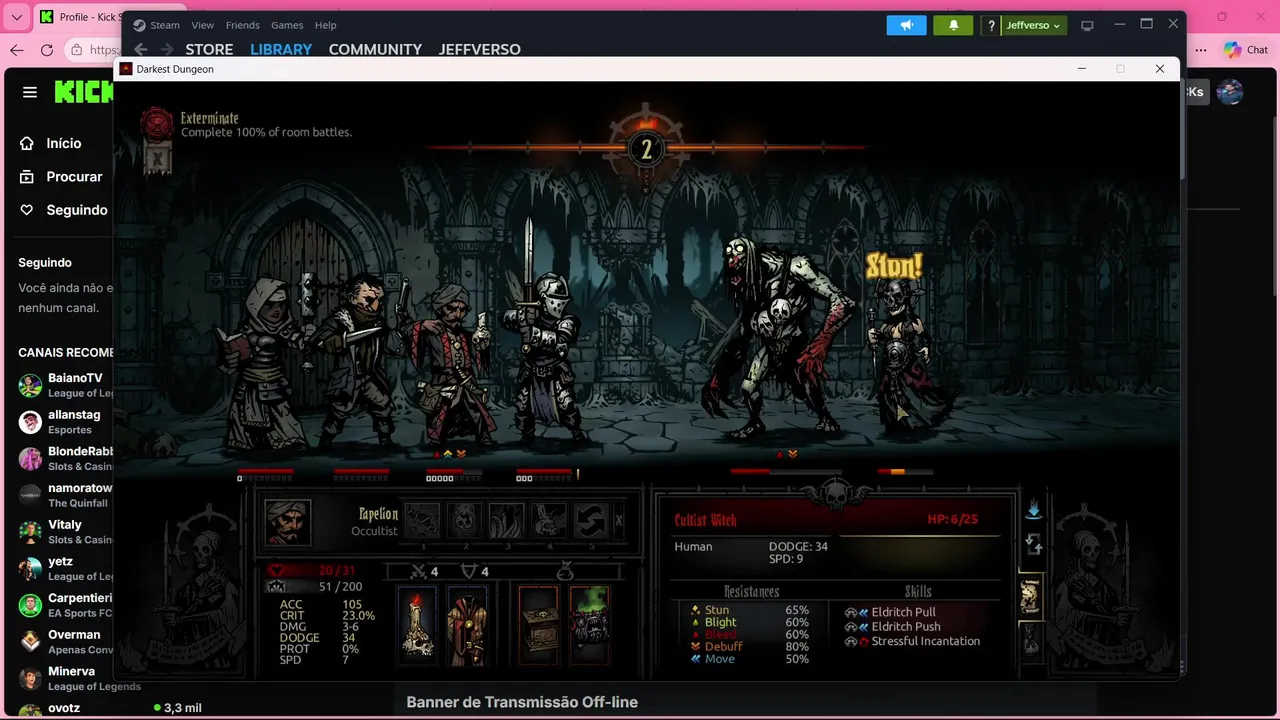Click the stress bar showing 51/200
Image resolution: width=1280 pixels, height=720 pixels.
tap(314, 586)
